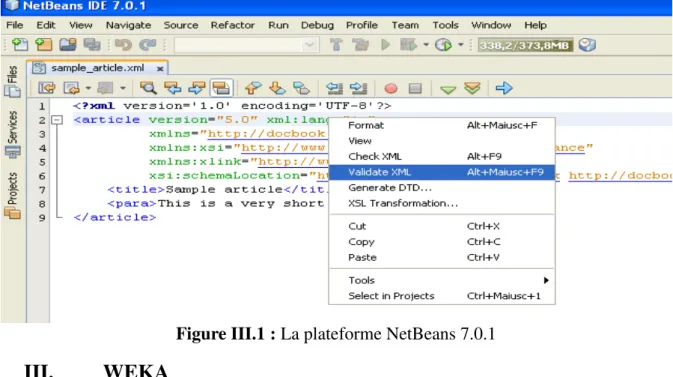This screenshot has width=673, height=377.
Task: Click the Stop Macro Recording square icon
Action: click(415, 88)
